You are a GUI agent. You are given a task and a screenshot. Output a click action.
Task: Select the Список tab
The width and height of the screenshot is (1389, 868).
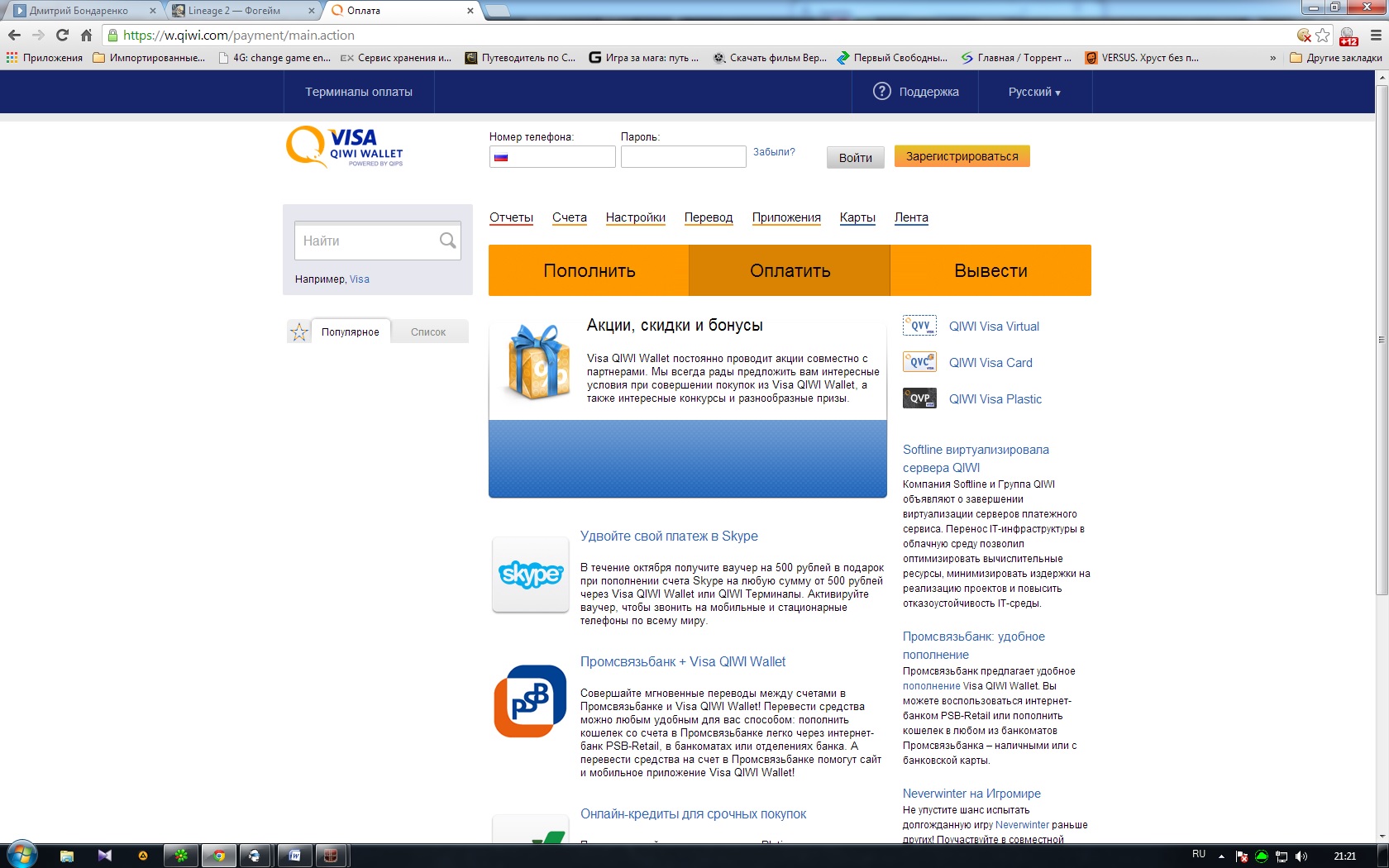click(x=428, y=331)
